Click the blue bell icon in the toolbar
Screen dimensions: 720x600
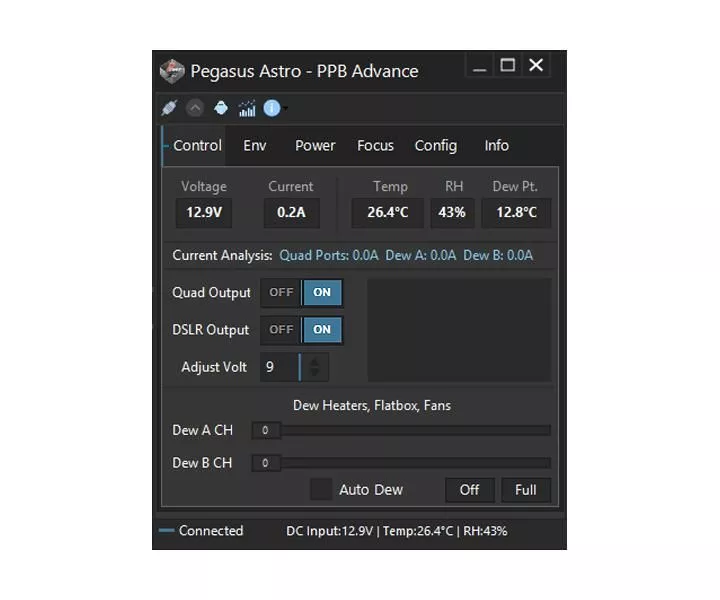point(221,108)
